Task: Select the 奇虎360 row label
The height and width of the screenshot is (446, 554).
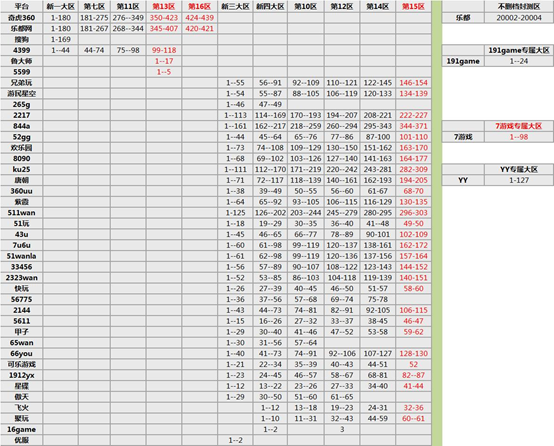Action: (x=22, y=18)
